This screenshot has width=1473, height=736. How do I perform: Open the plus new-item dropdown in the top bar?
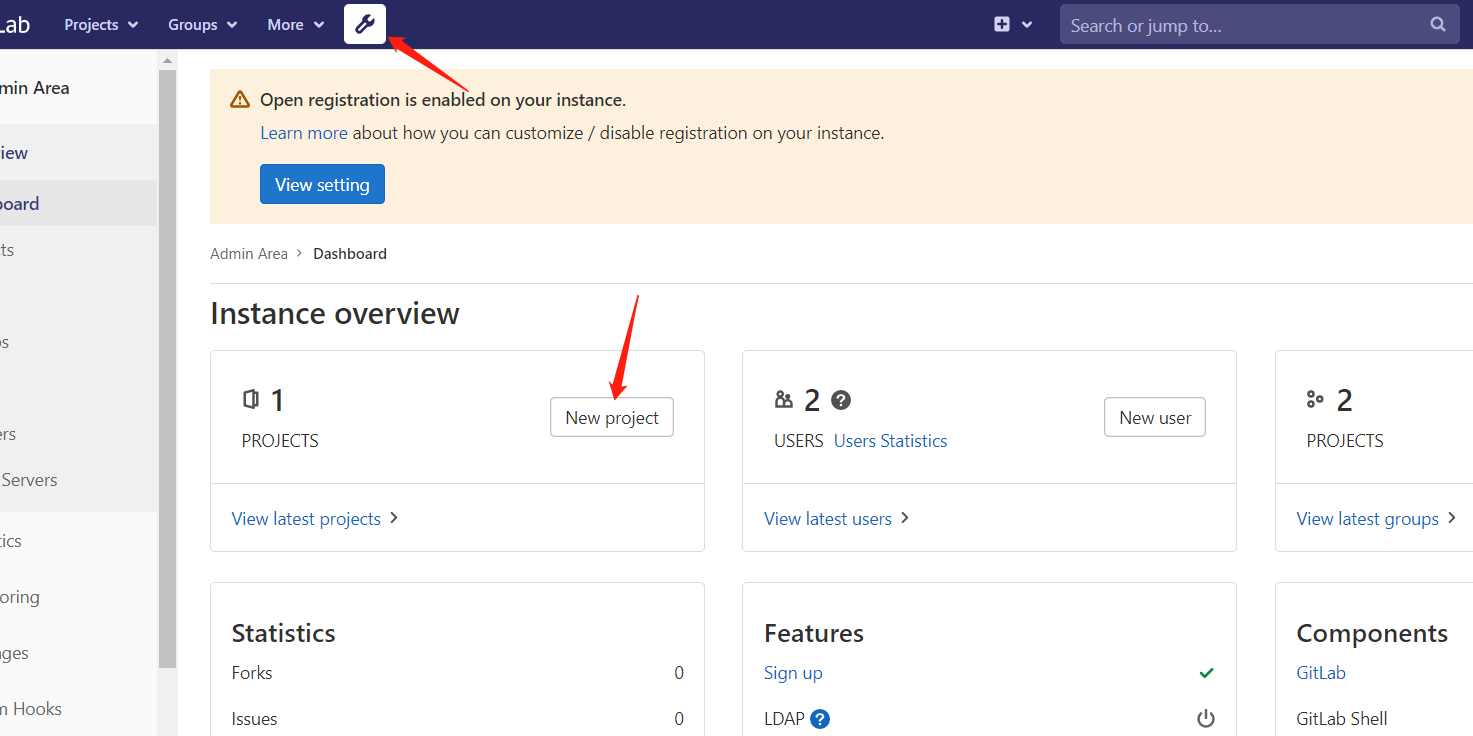click(1013, 25)
